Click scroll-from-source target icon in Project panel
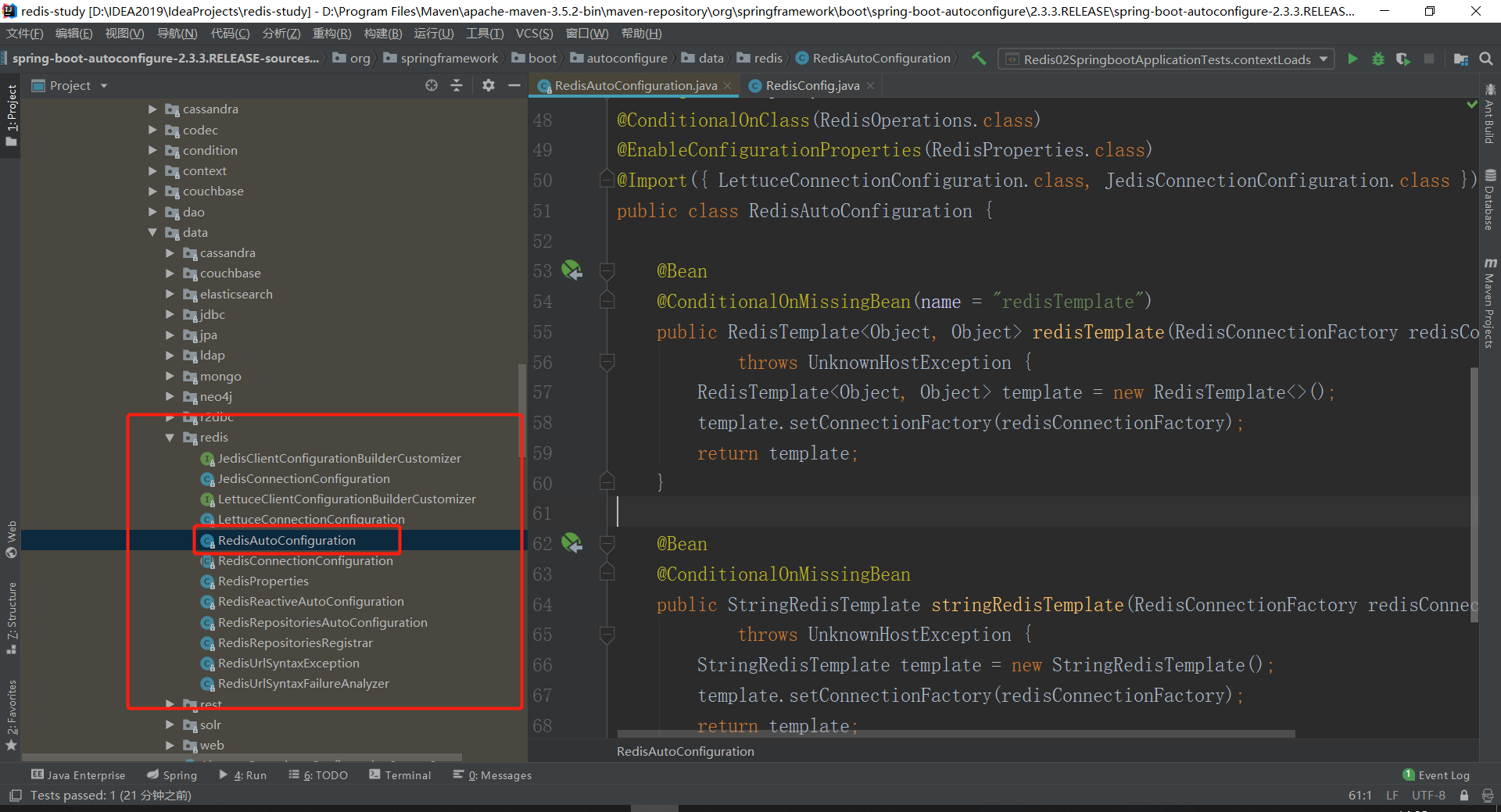Viewport: 1501px width, 812px height. click(x=431, y=85)
